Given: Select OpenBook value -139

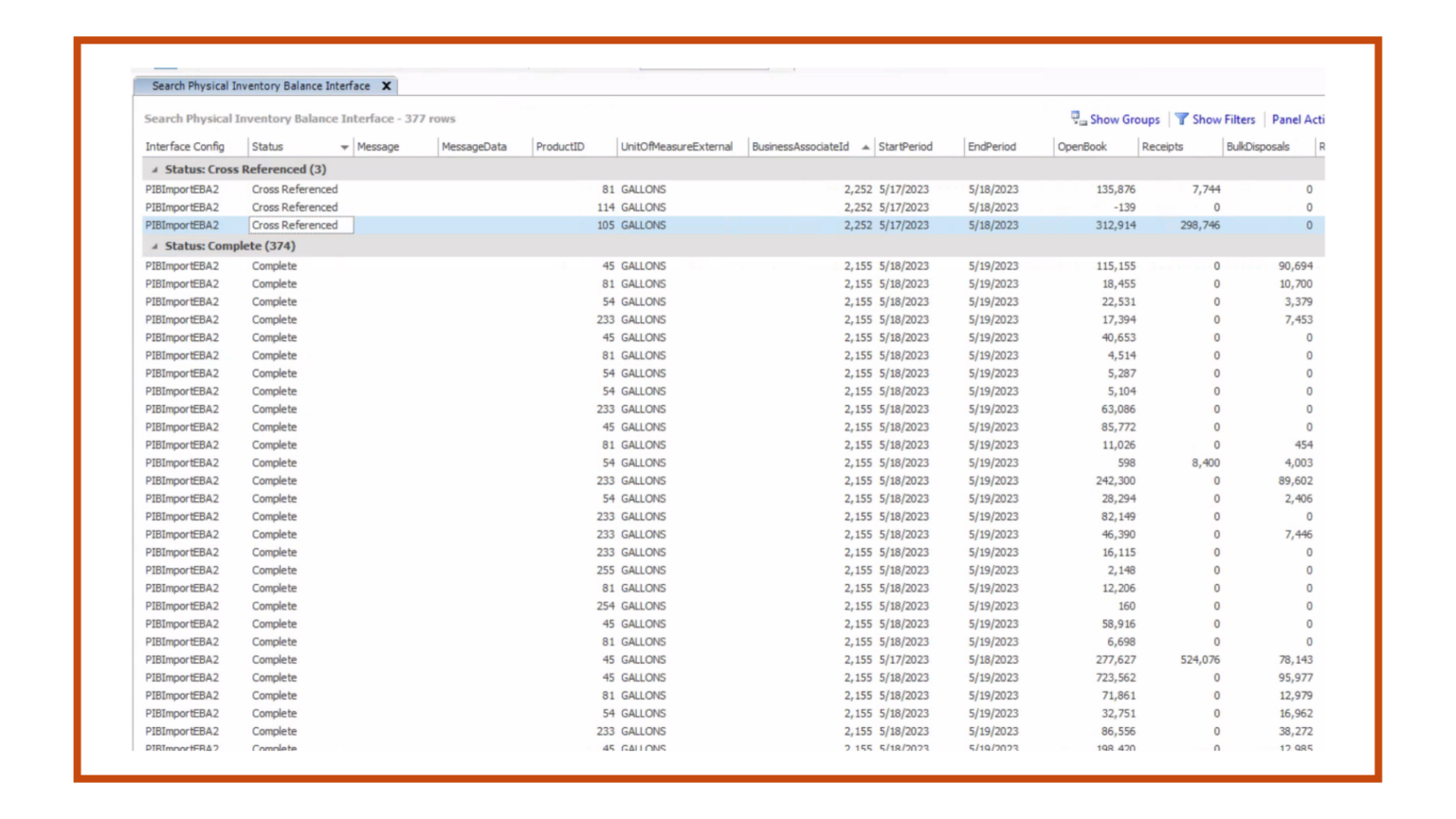Looking at the screenshot, I should (1124, 208).
